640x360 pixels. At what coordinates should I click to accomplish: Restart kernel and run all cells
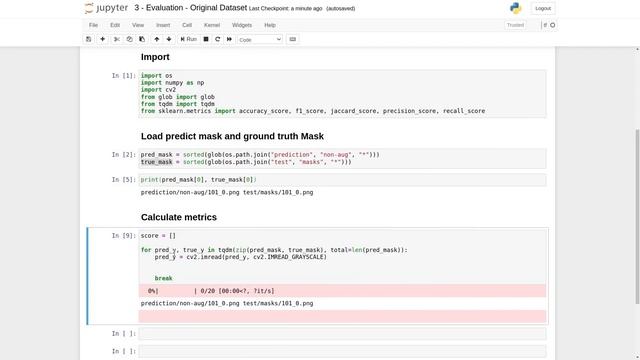tap(229, 39)
